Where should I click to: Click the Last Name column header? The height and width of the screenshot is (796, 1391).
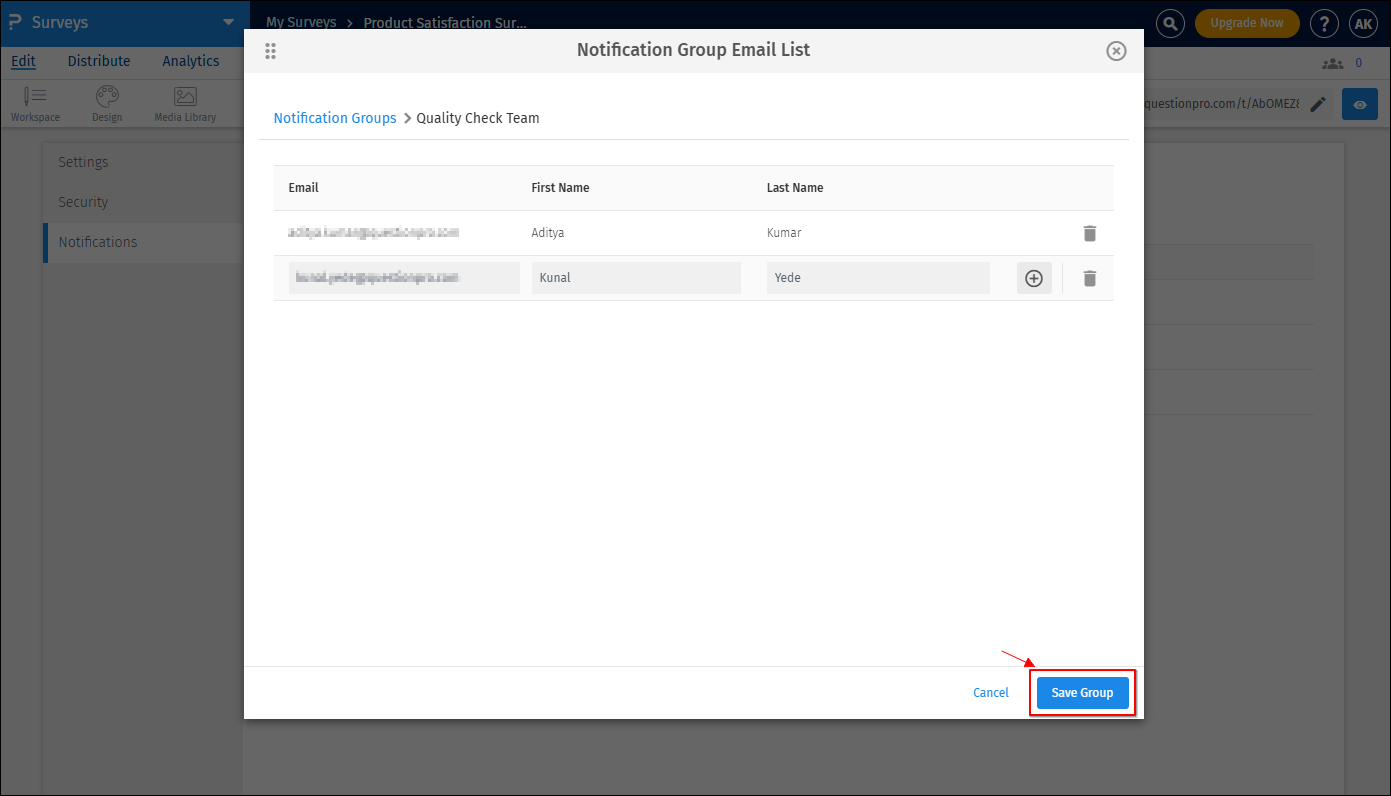[x=795, y=188]
